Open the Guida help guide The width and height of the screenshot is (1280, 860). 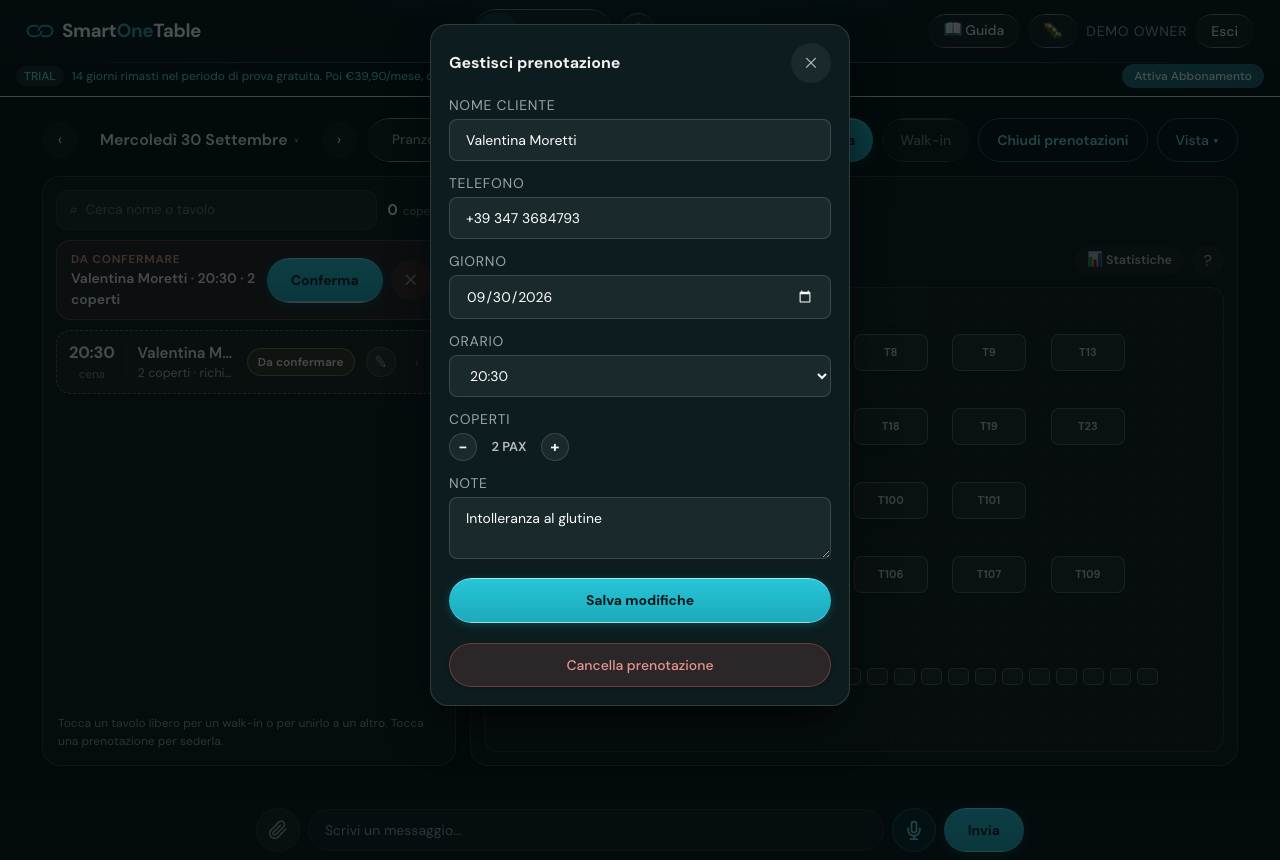point(974,31)
